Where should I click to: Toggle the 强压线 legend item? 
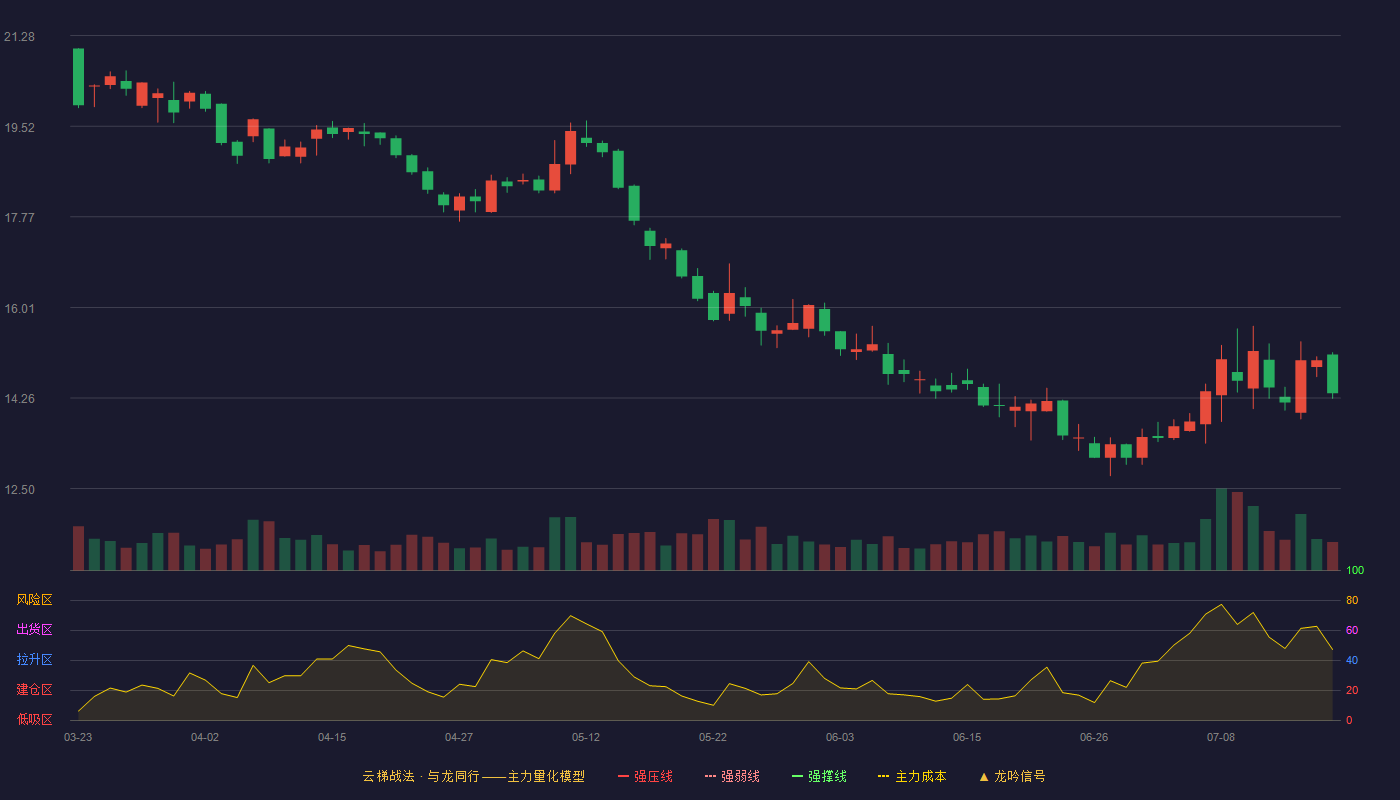pos(645,776)
